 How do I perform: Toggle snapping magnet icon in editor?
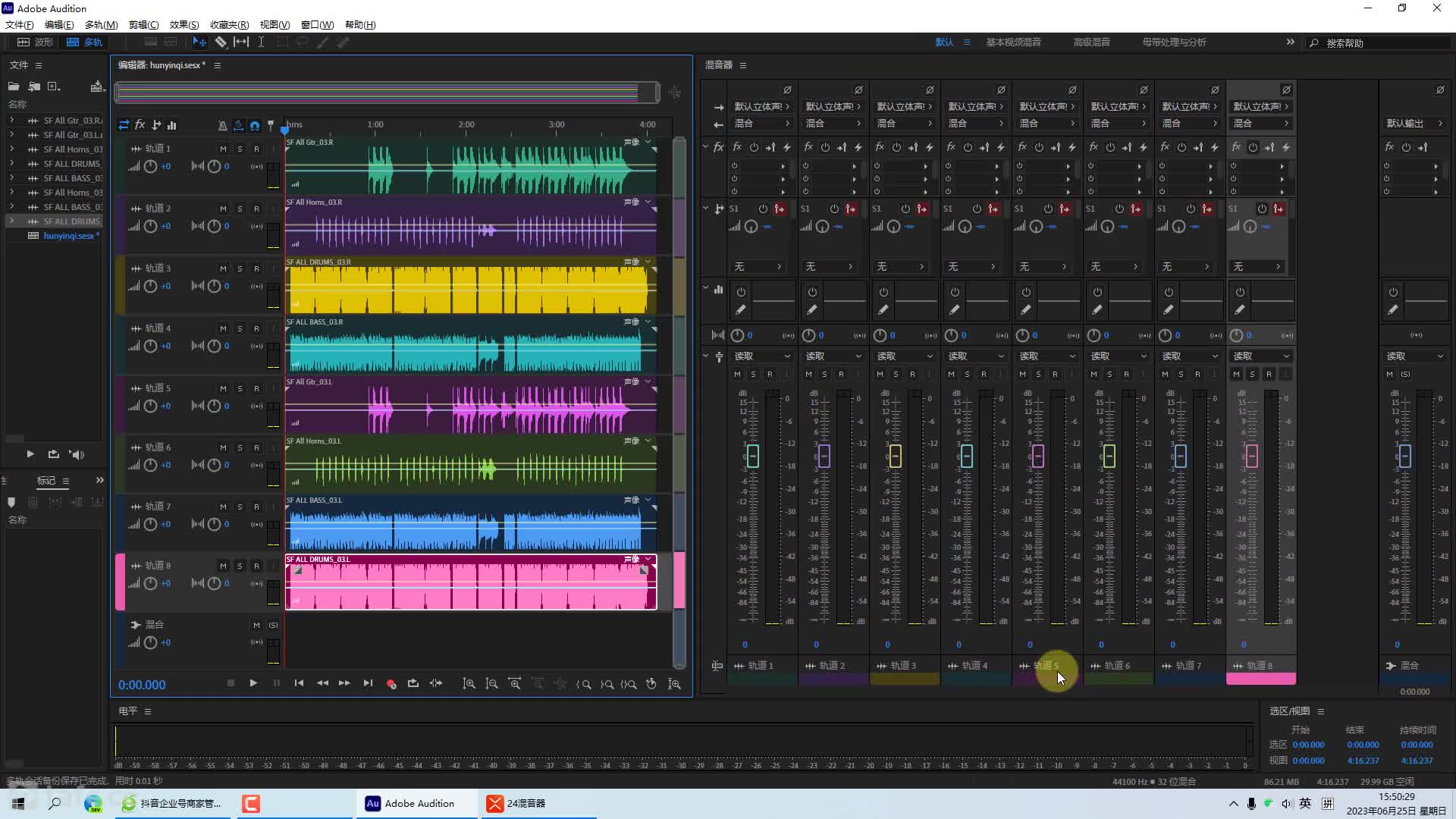(255, 125)
